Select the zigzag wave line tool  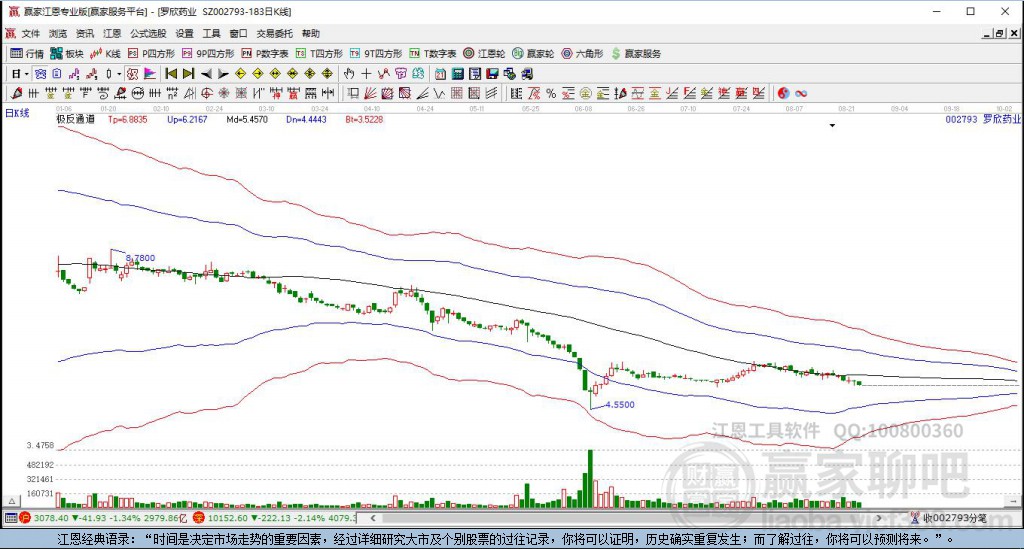point(440,93)
